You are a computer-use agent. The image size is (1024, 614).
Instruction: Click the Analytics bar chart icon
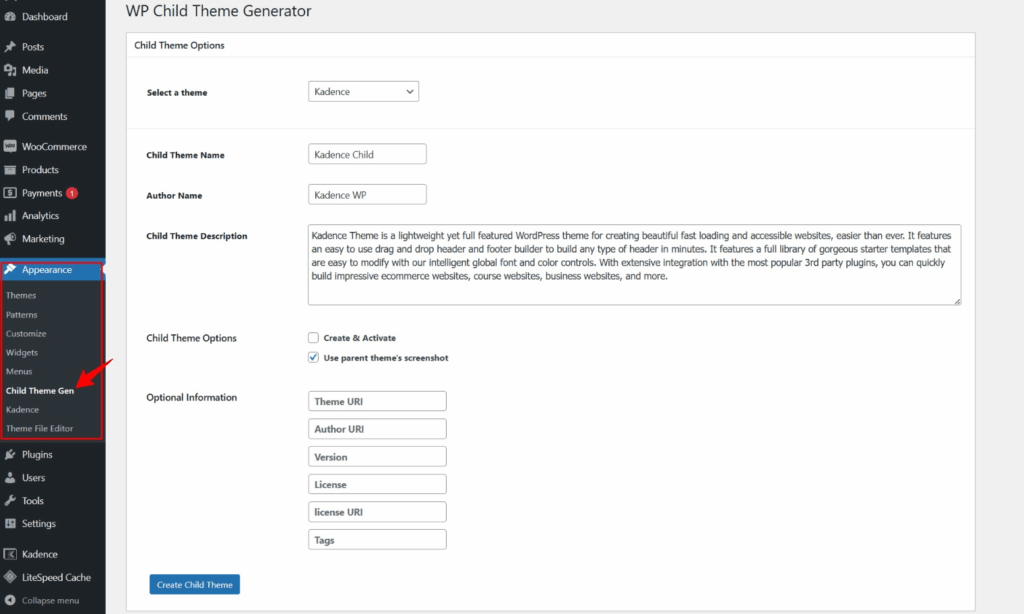pos(10,216)
